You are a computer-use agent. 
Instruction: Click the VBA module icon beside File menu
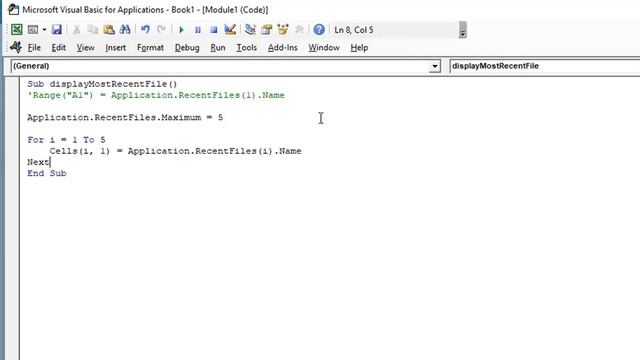click(x=16, y=47)
